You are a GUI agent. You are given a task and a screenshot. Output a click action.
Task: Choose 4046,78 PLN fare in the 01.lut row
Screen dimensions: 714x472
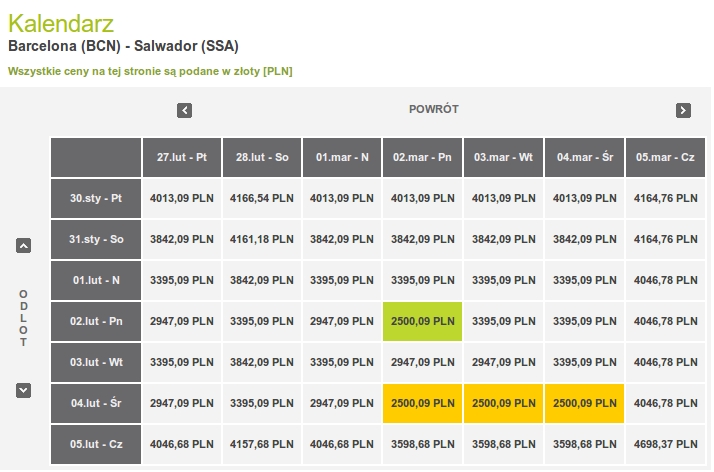[665, 280]
